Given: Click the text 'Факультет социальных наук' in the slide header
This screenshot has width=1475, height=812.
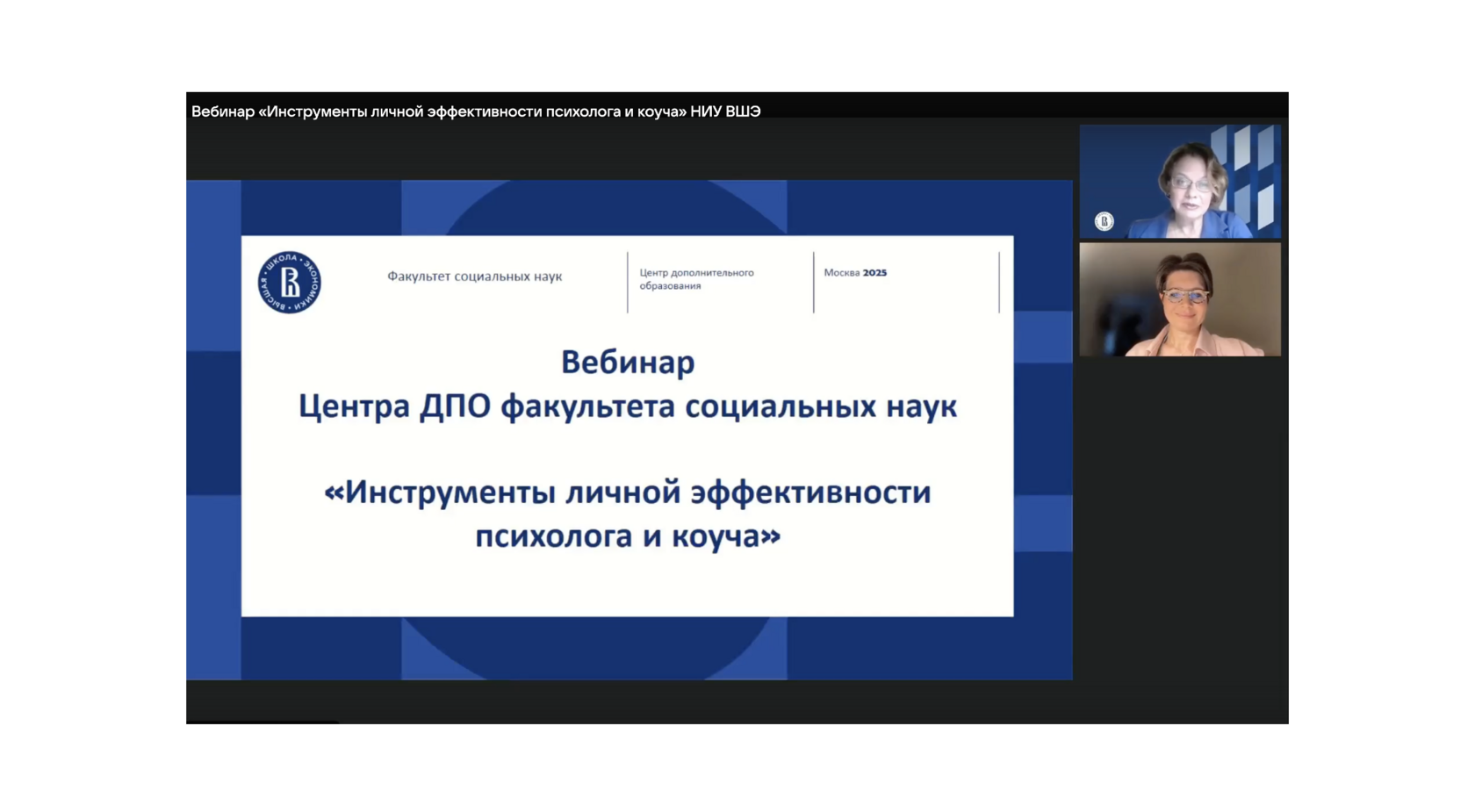Looking at the screenshot, I should [474, 277].
